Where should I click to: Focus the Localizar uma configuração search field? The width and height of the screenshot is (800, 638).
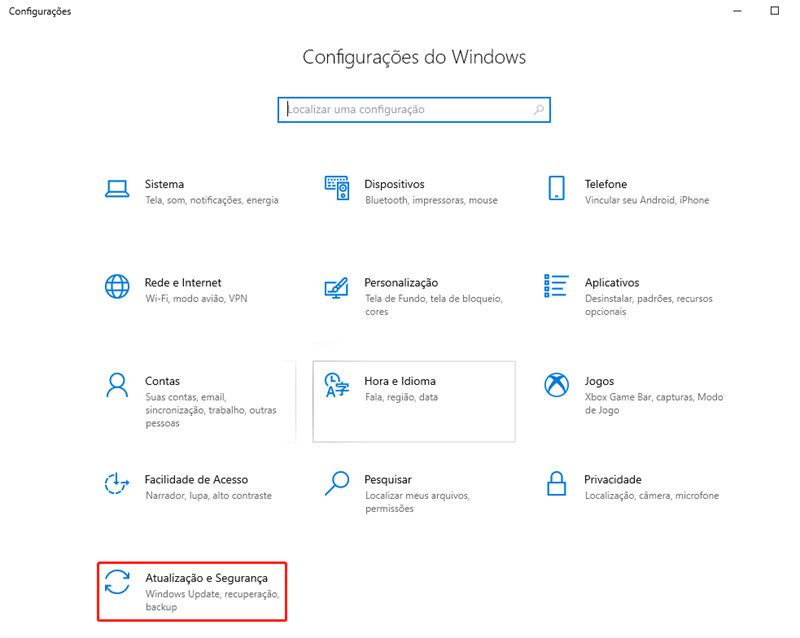coord(414,110)
